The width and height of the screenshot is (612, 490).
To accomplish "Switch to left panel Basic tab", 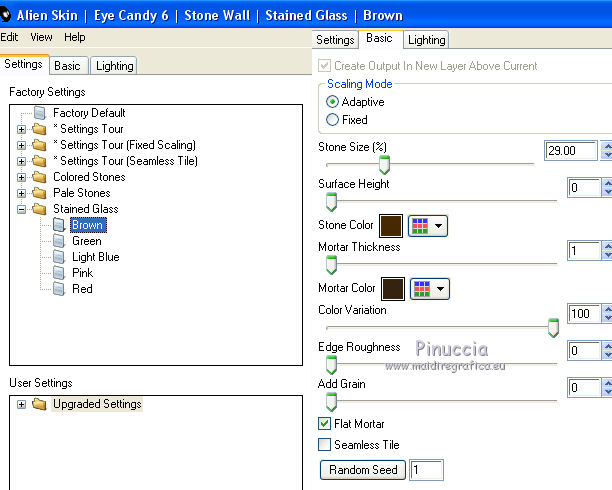I will tap(67, 66).
